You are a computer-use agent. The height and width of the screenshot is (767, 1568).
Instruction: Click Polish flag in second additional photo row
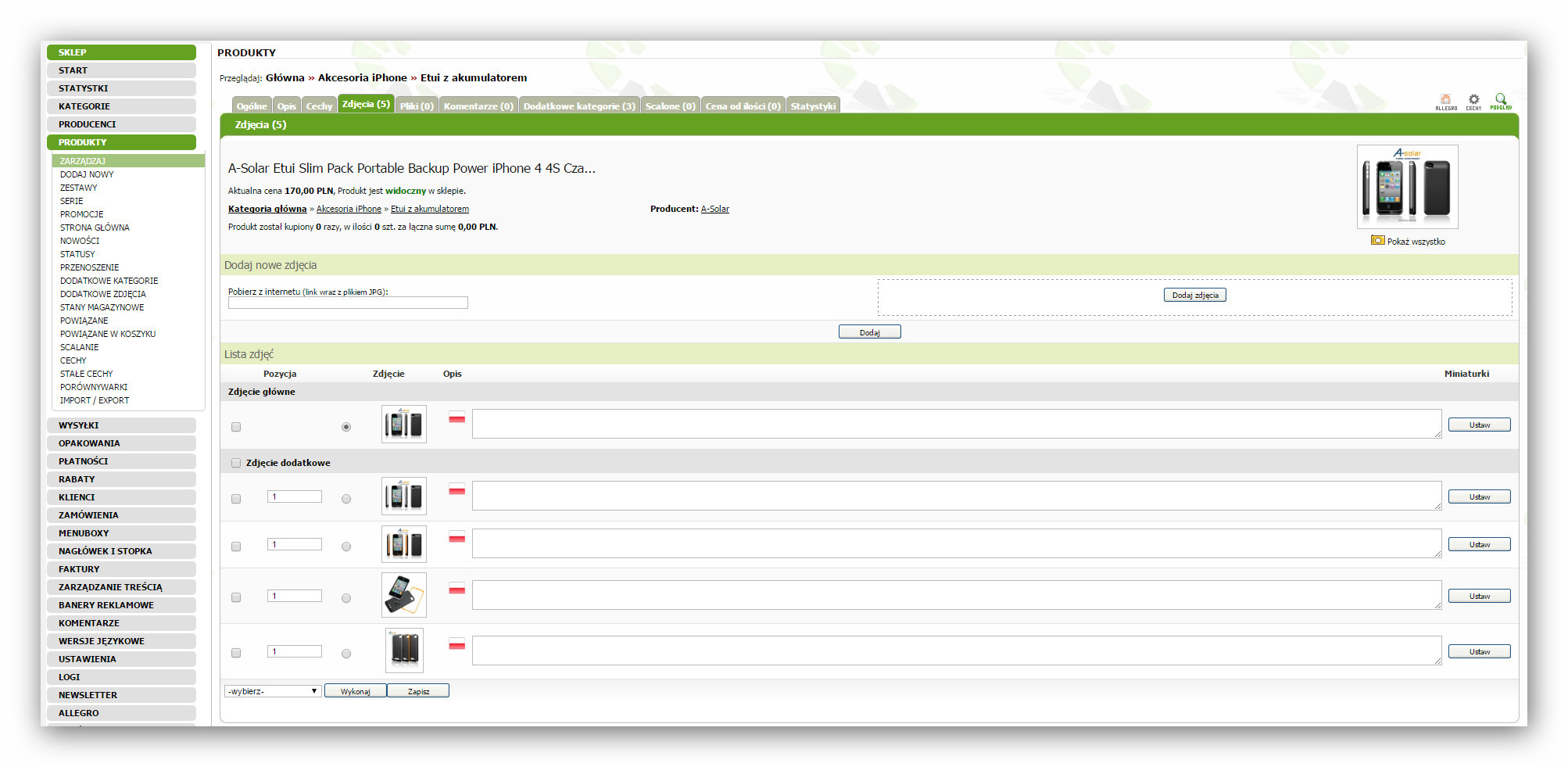457,537
